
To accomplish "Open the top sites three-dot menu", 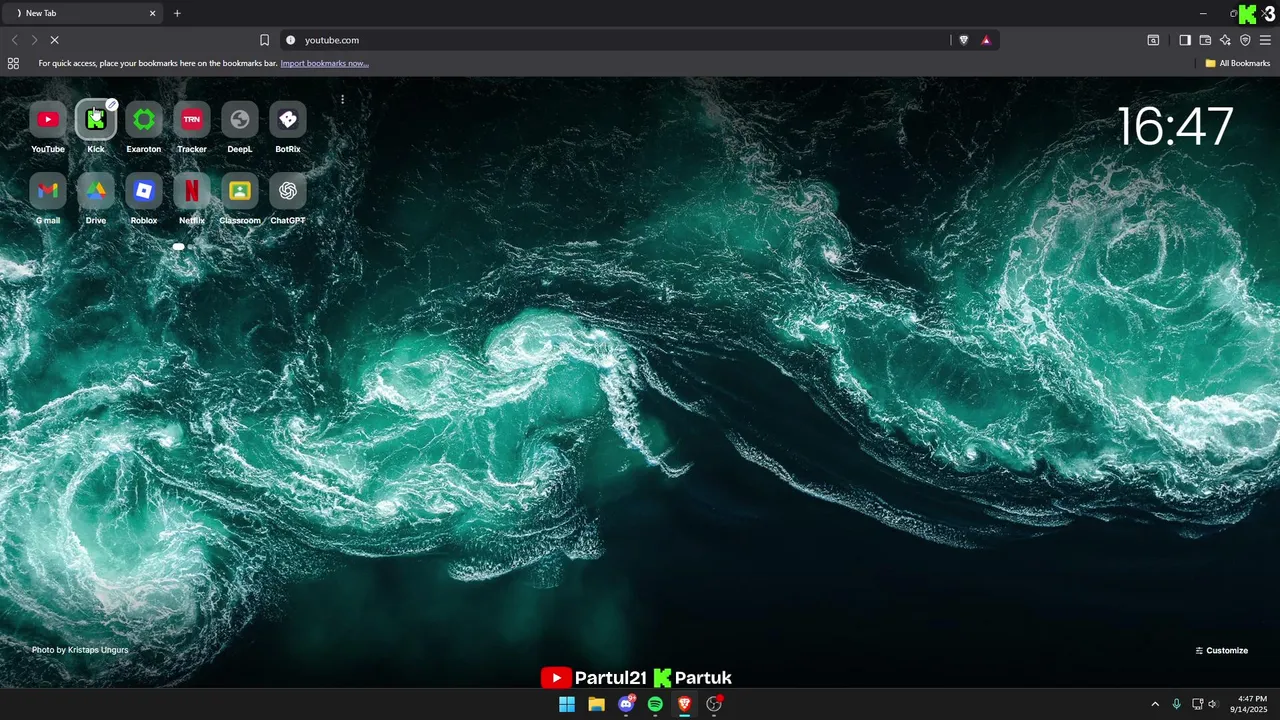I will pyautogui.click(x=342, y=100).
